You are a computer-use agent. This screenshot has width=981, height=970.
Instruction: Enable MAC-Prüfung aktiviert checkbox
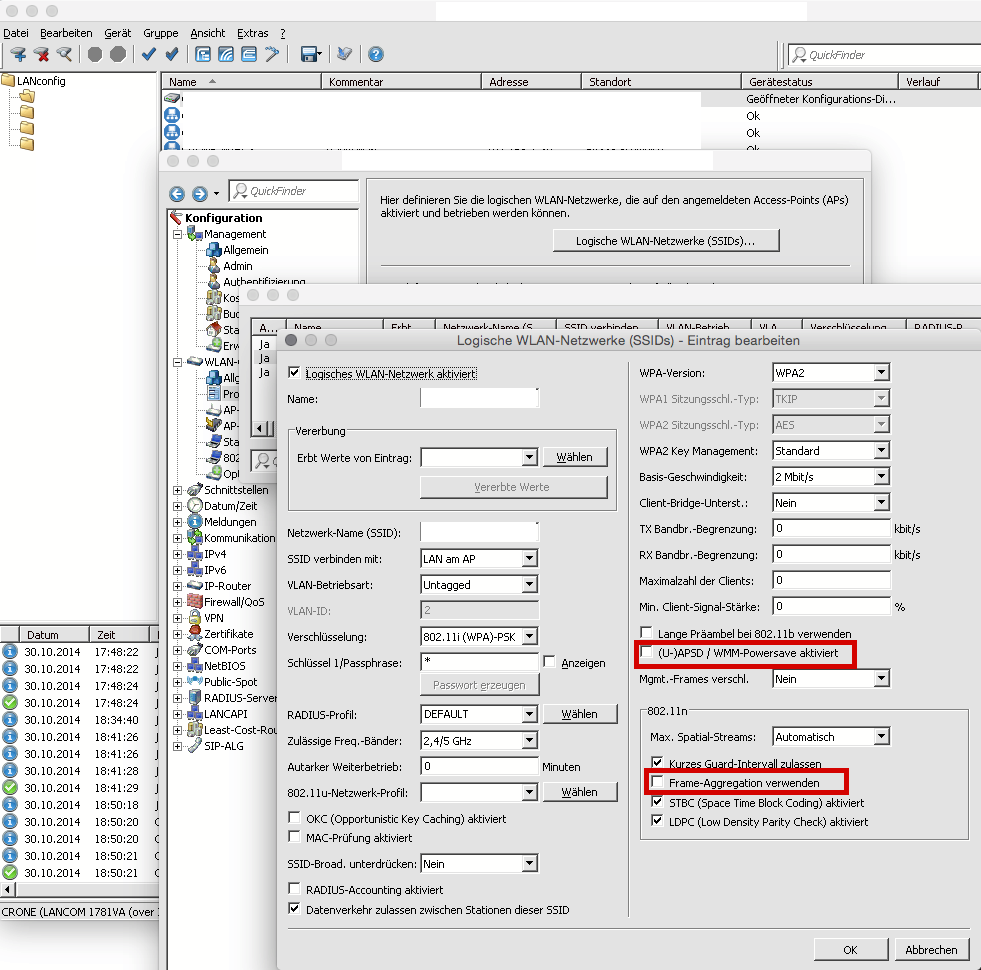pos(294,837)
